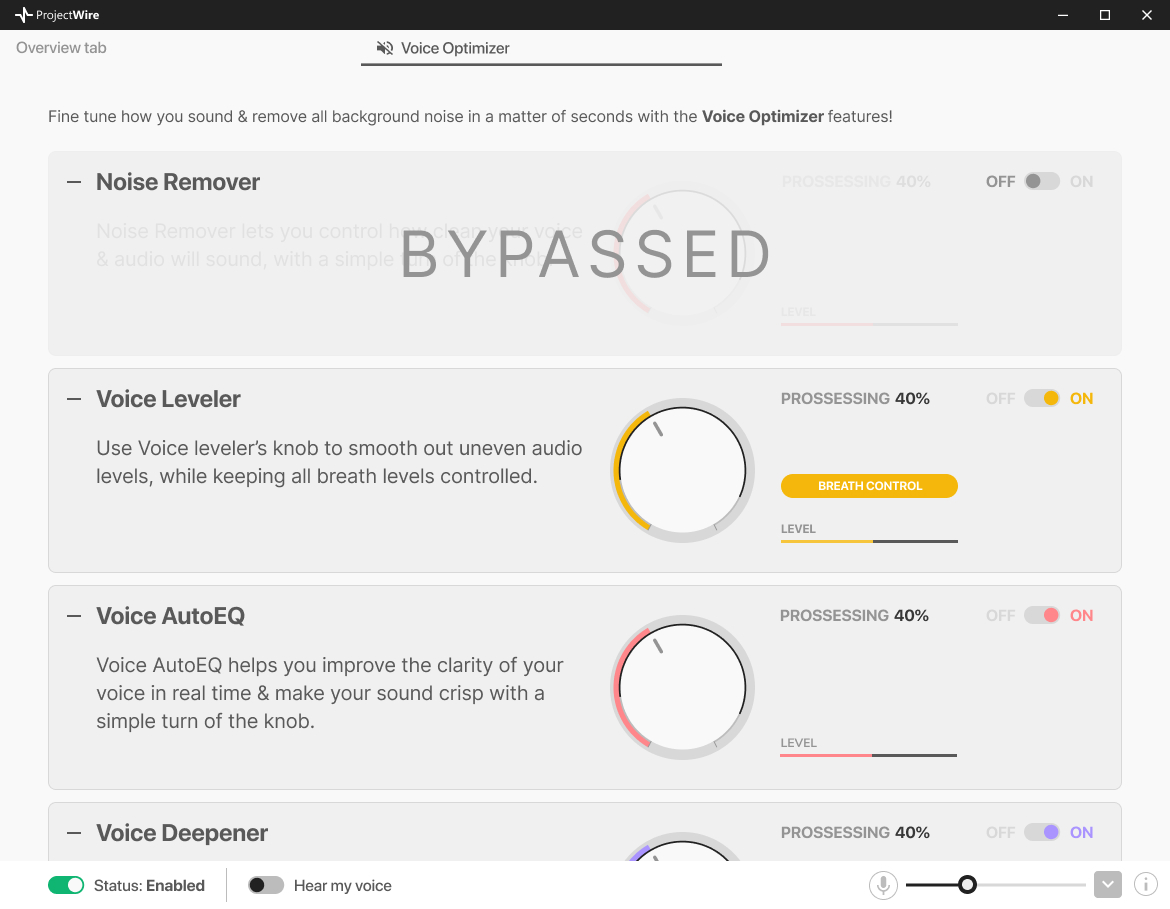Open the info icon in bottom corner
The image size is (1170, 909).
coord(1145,885)
